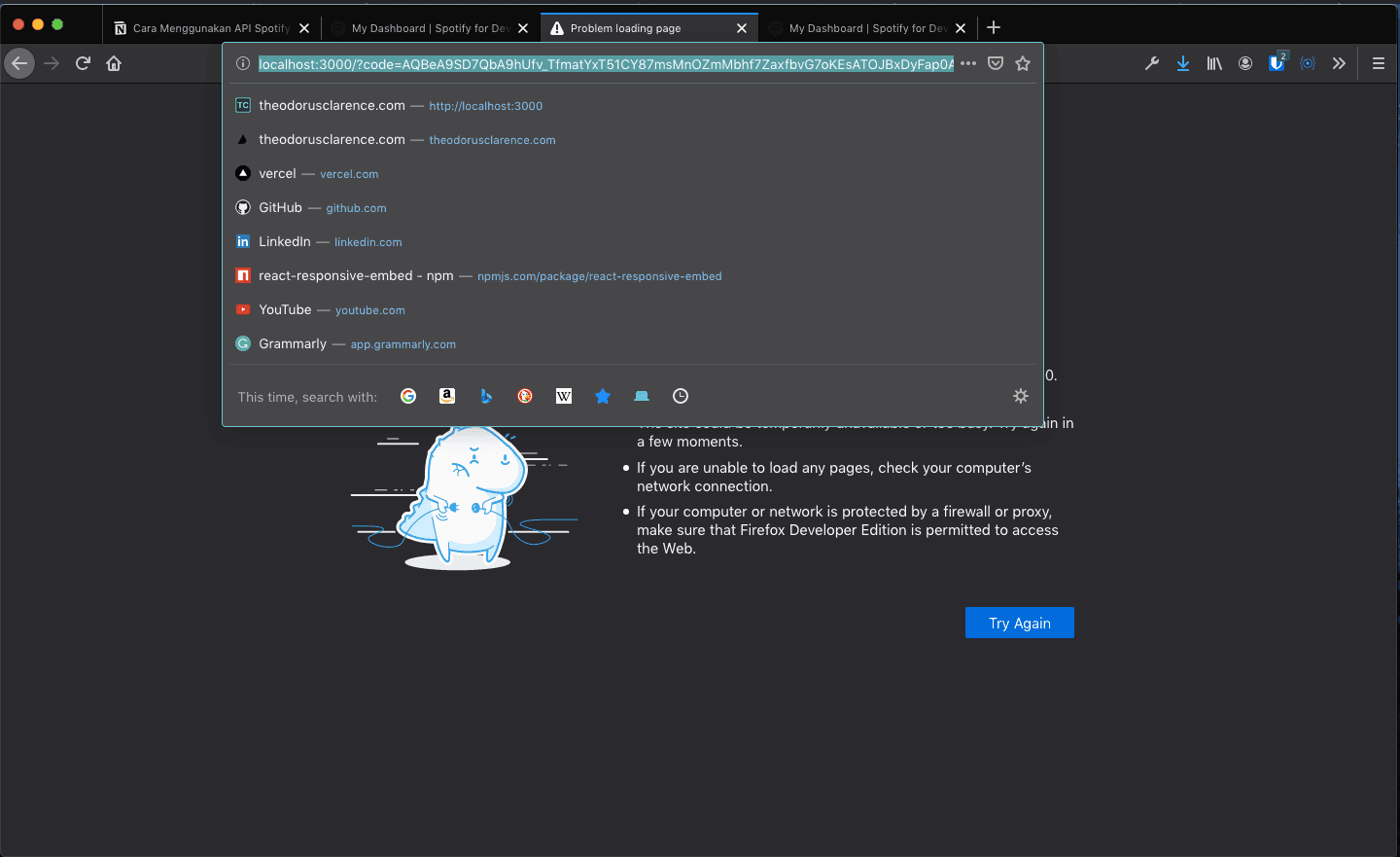This screenshot has height=857, width=1400.
Task: Click the forward navigation arrow
Action: (x=52, y=63)
